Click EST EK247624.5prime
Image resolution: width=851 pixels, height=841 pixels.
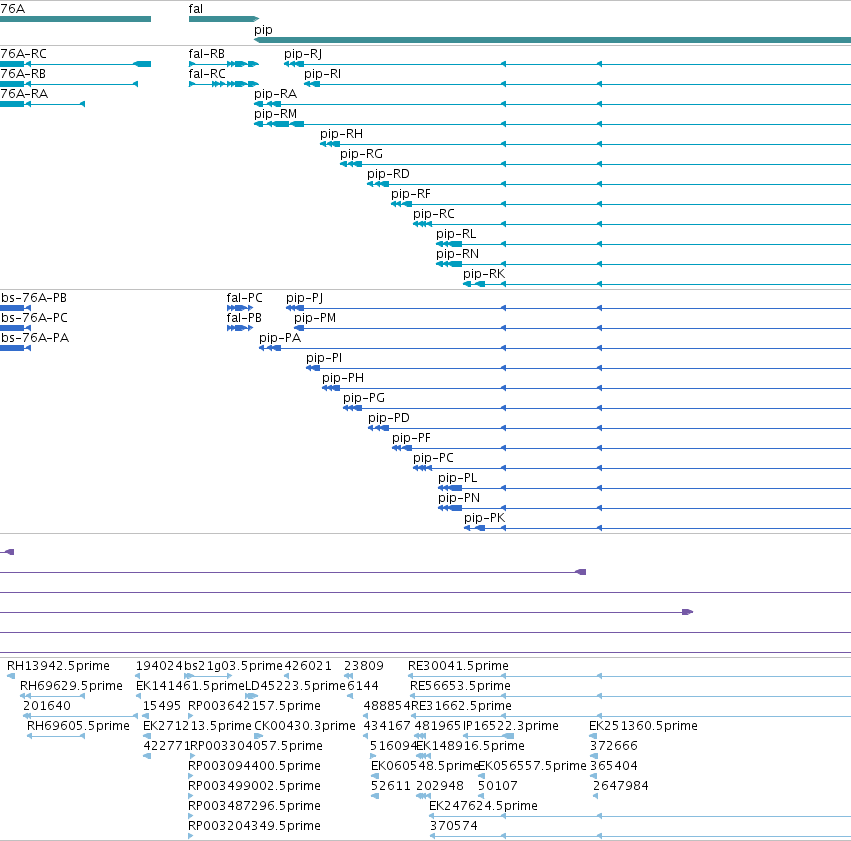point(483,806)
